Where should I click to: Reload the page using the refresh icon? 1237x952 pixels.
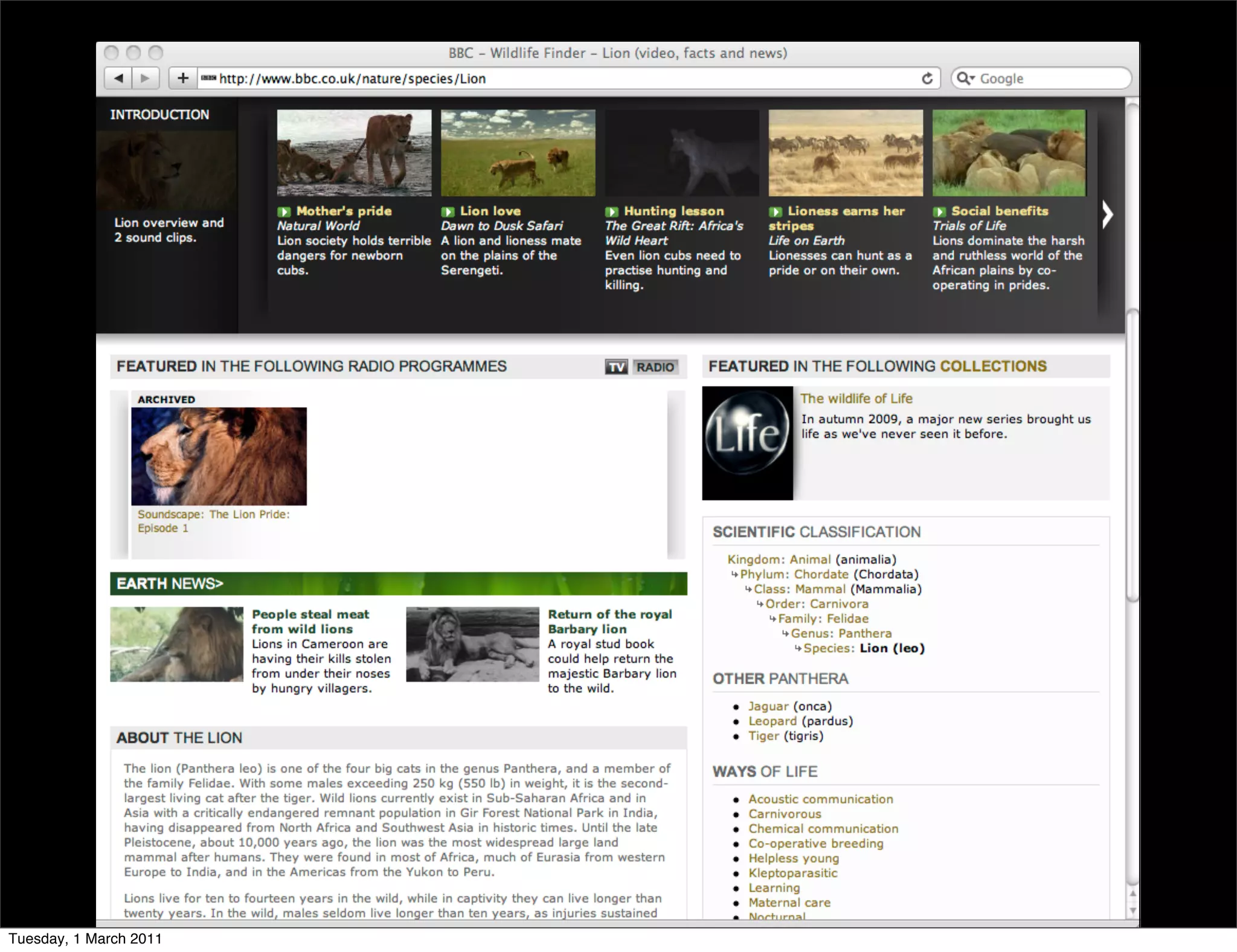pyautogui.click(x=927, y=79)
